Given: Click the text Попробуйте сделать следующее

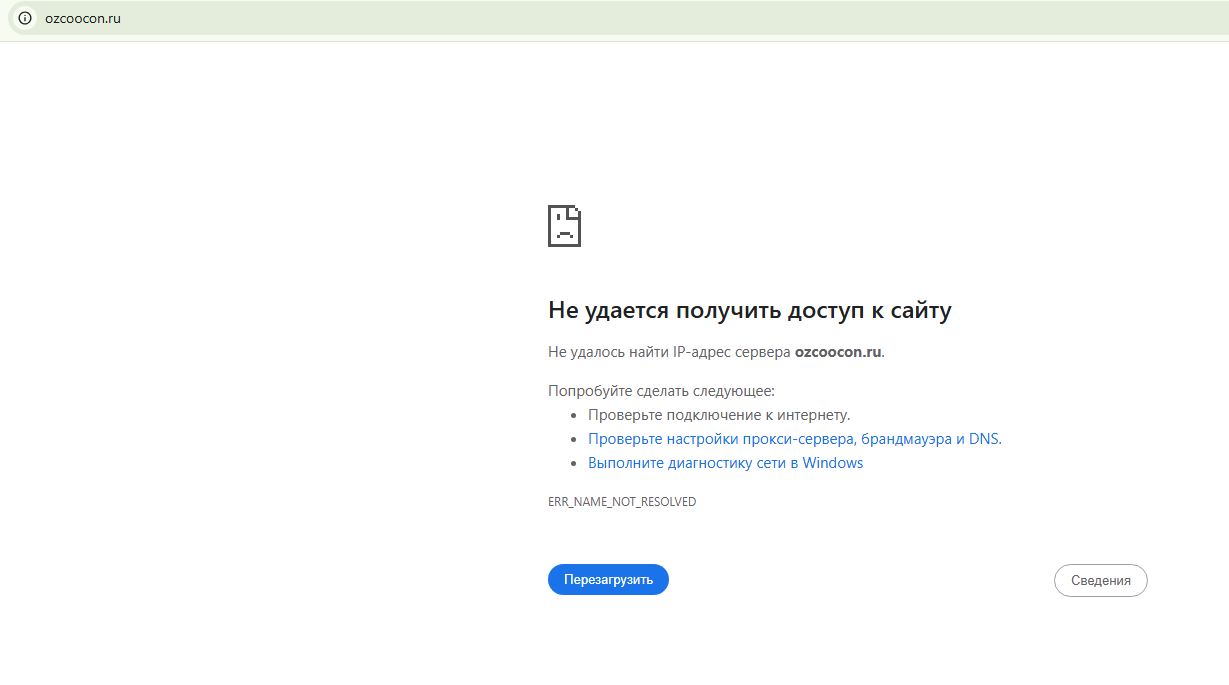Looking at the screenshot, I should pyautogui.click(x=661, y=391).
